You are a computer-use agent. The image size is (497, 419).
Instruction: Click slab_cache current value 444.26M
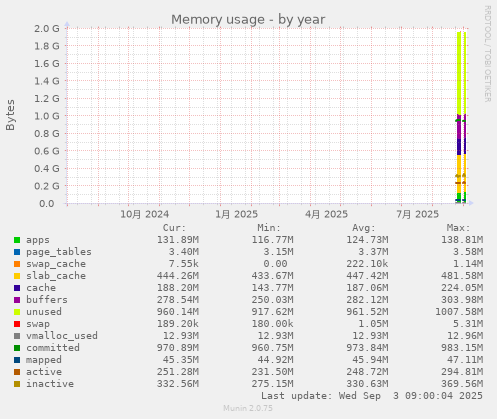178,276
